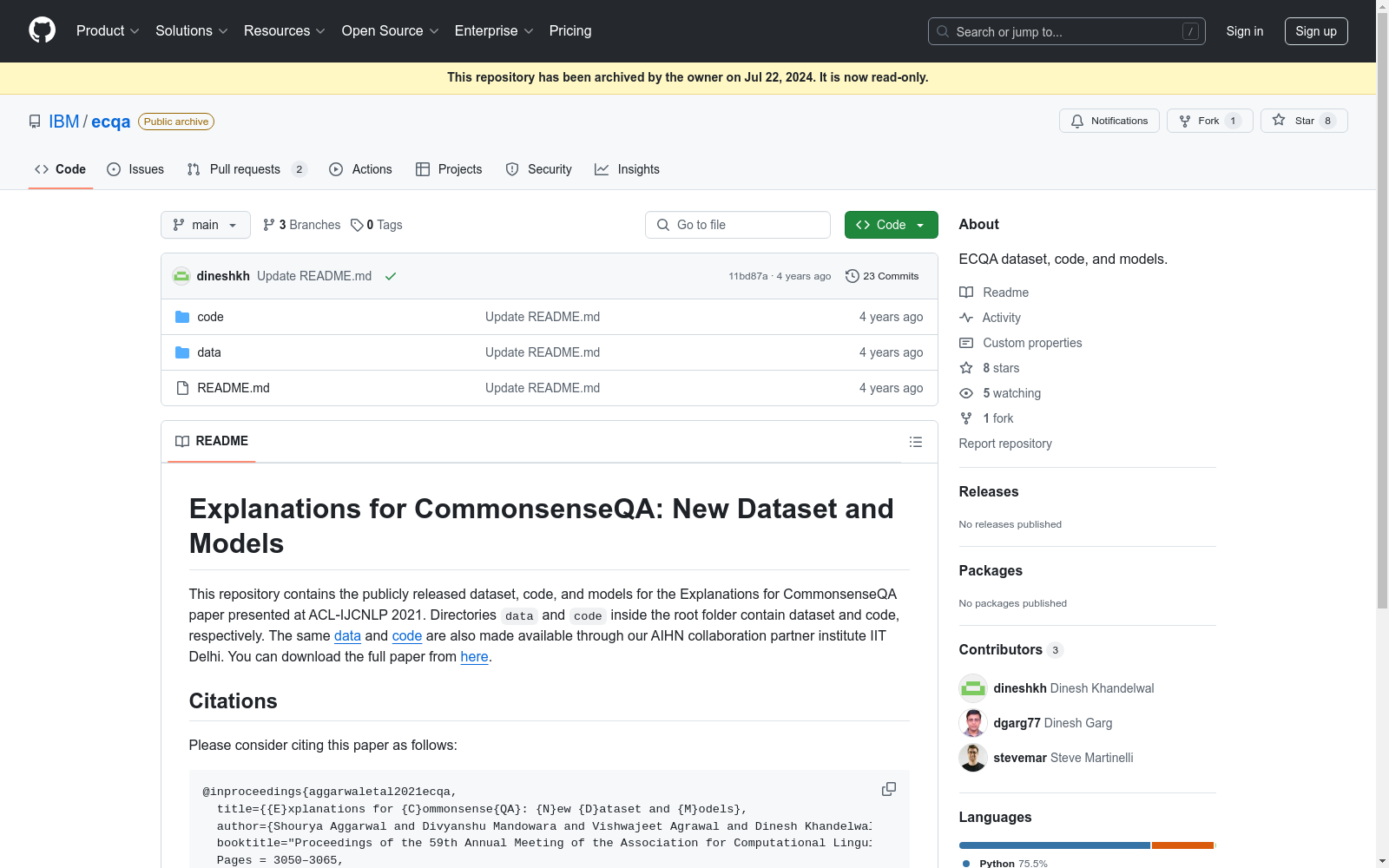This screenshot has height=868, width=1389.
Task: Open the ecqa repository link
Action: point(111,122)
